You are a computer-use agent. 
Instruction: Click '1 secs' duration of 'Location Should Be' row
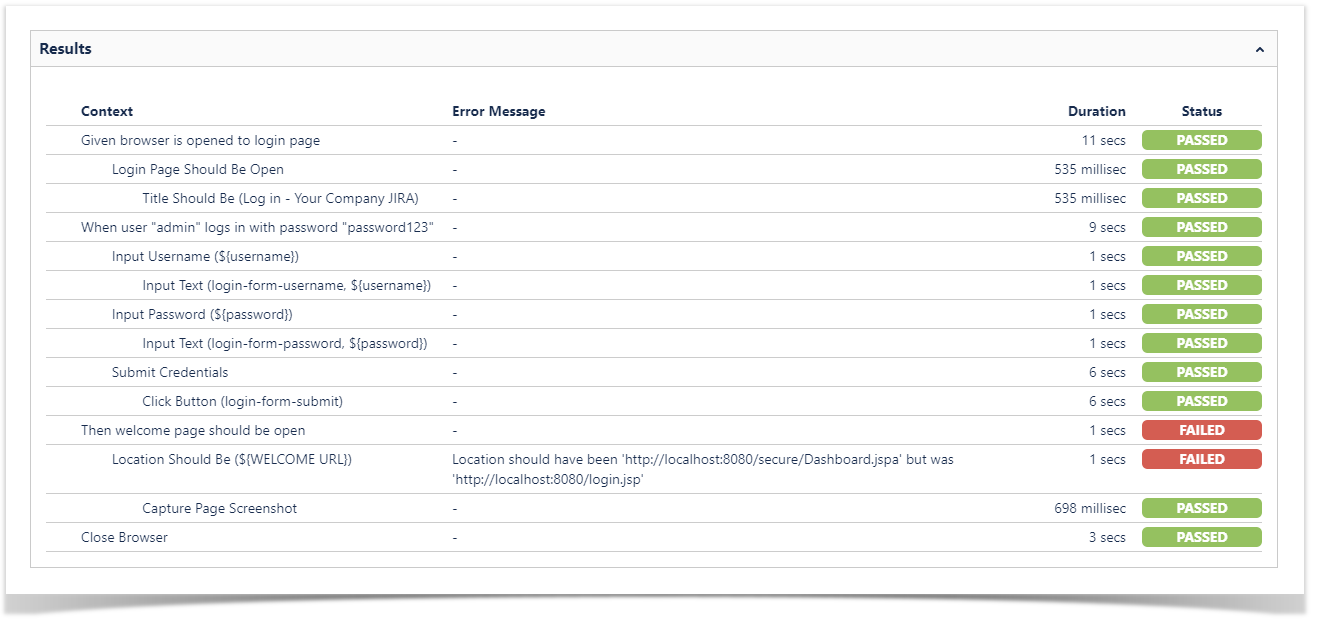tap(1108, 459)
